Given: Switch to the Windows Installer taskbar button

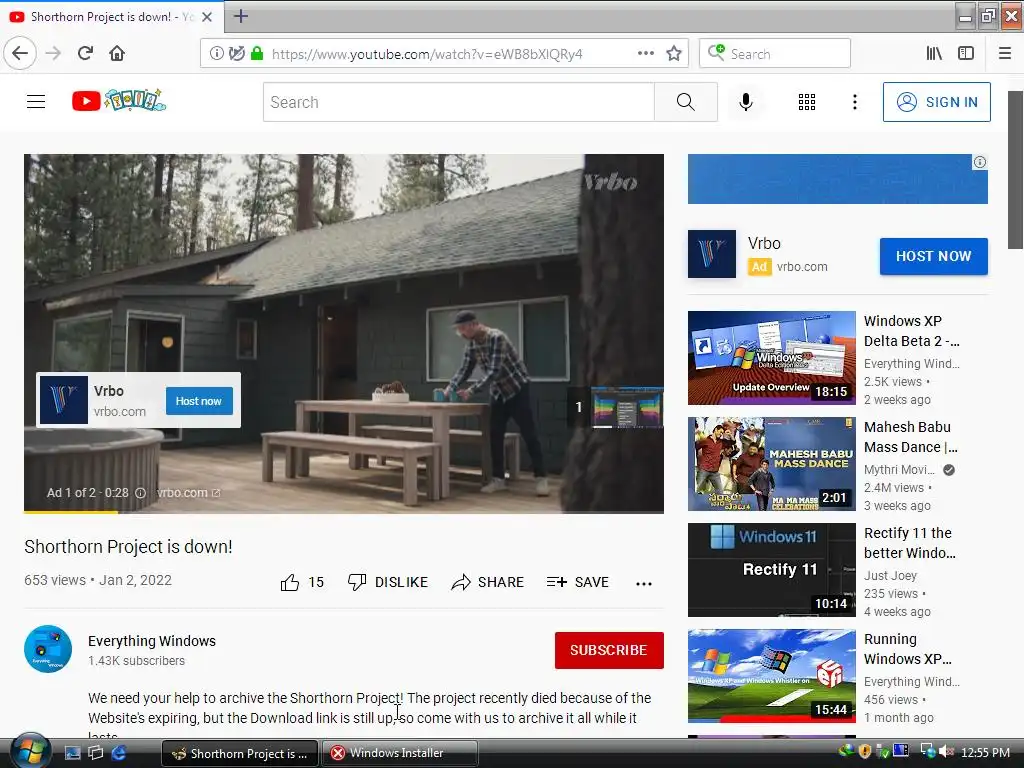Looking at the screenshot, I should tap(399, 753).
